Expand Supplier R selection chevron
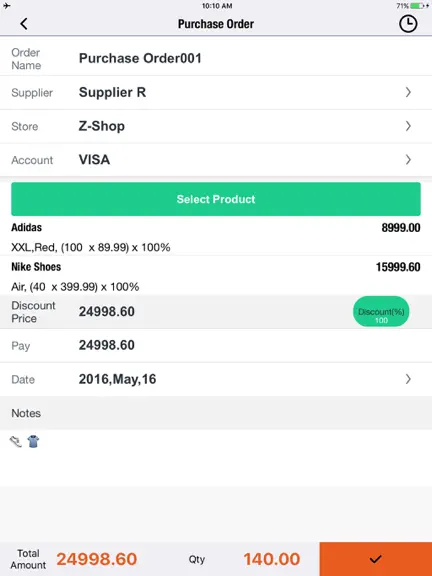This screenshot has width=432, height=576. 408,92
